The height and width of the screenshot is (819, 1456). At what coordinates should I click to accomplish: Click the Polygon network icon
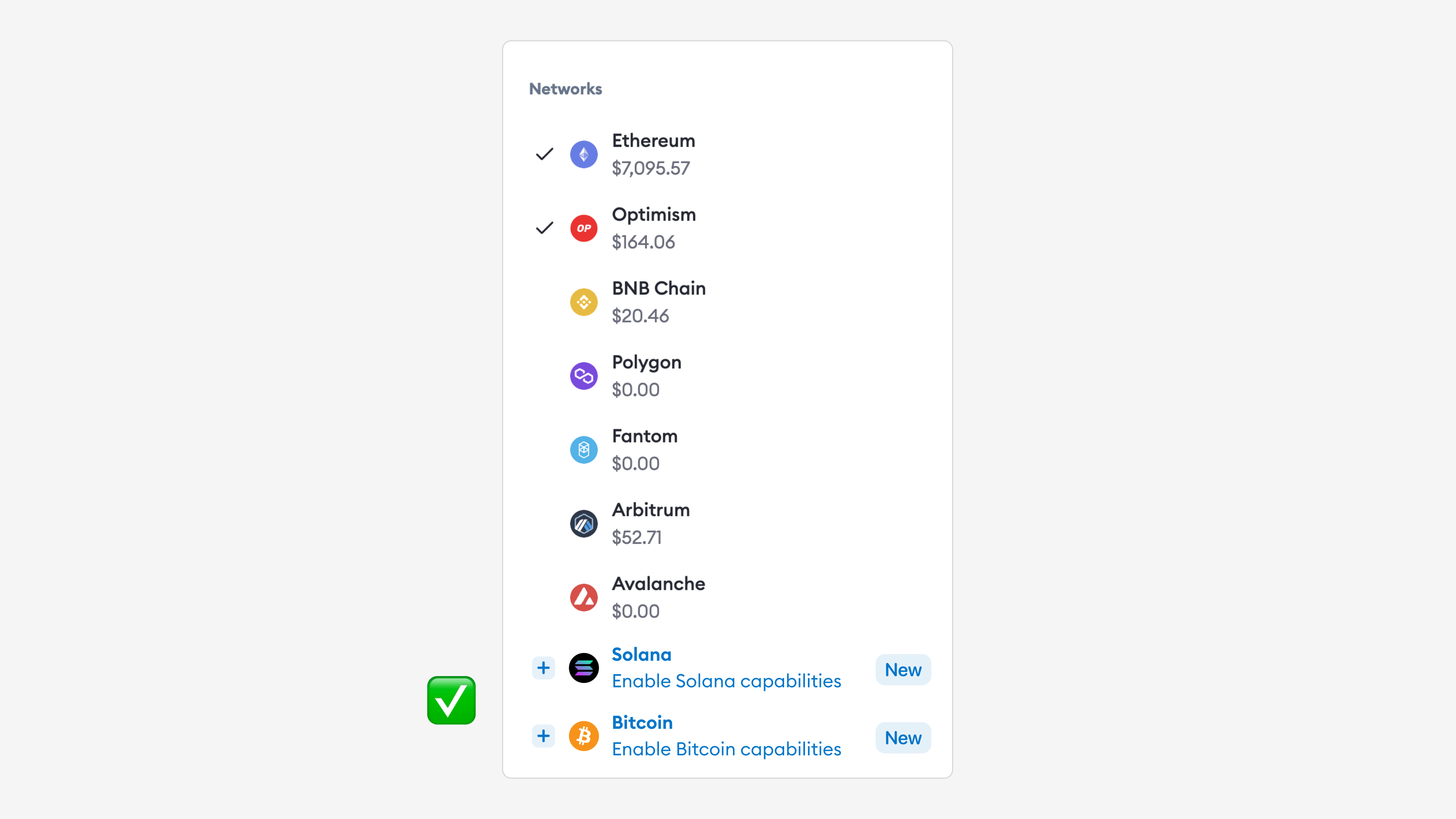pyautogui.click(x=583, y=375)
